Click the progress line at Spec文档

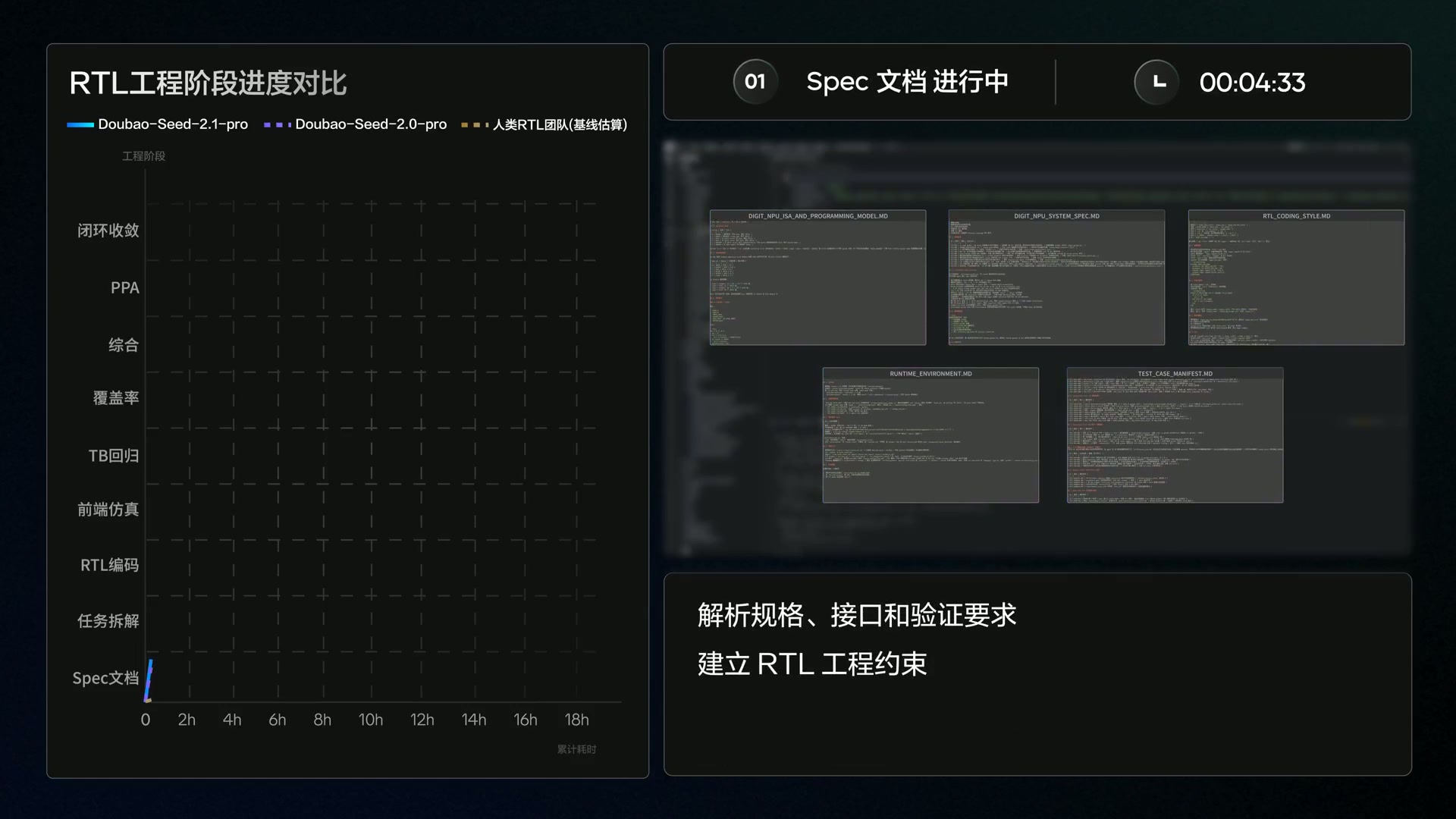pyautogui.click(x=149, y=680)
